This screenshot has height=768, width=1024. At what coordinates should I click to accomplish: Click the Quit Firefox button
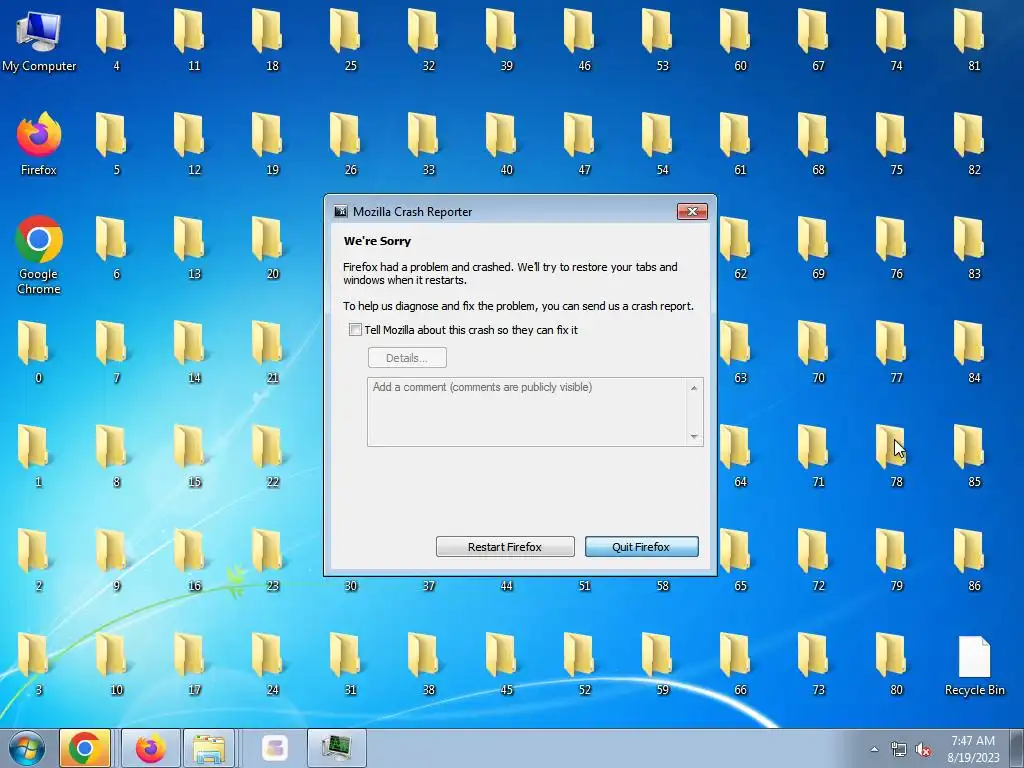641,547
